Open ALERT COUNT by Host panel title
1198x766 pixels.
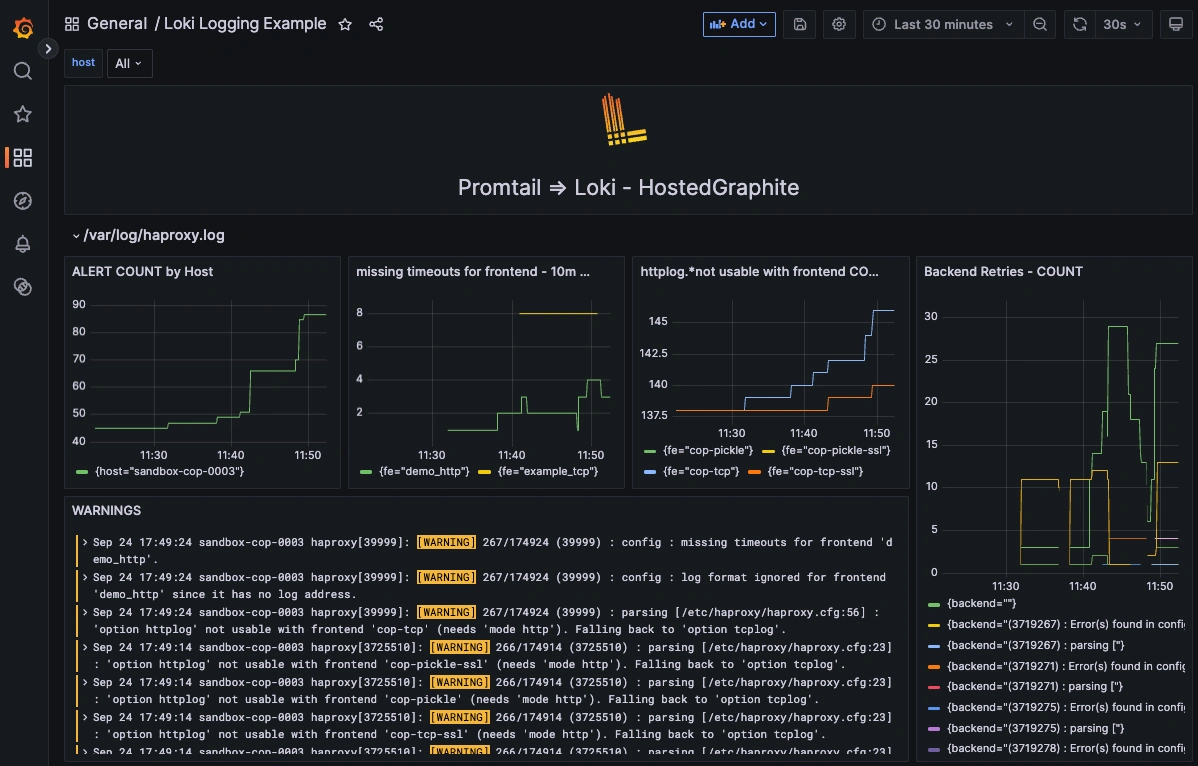[x=142, y=271]
